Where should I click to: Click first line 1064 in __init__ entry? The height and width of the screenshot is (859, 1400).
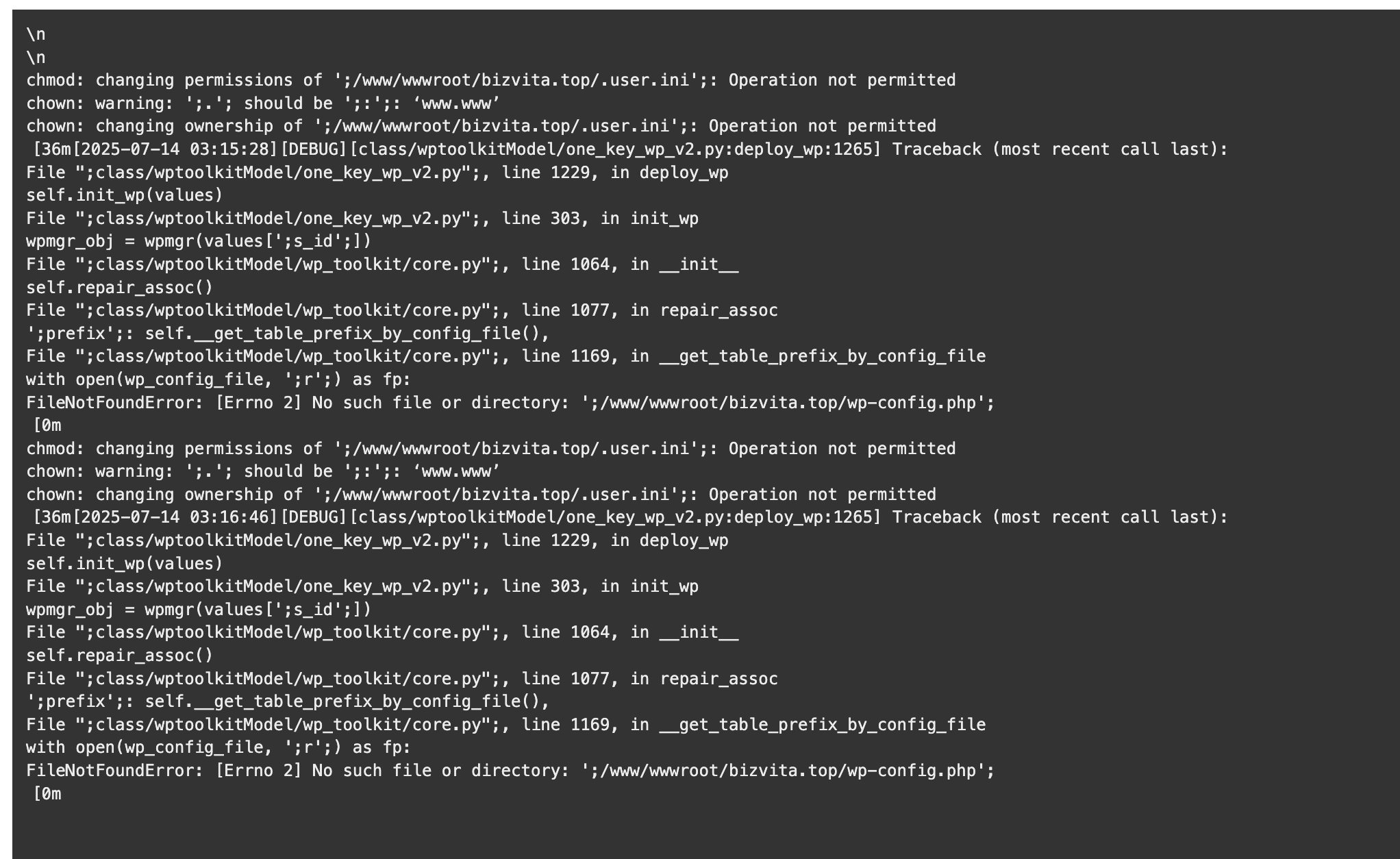pos(382,264)
